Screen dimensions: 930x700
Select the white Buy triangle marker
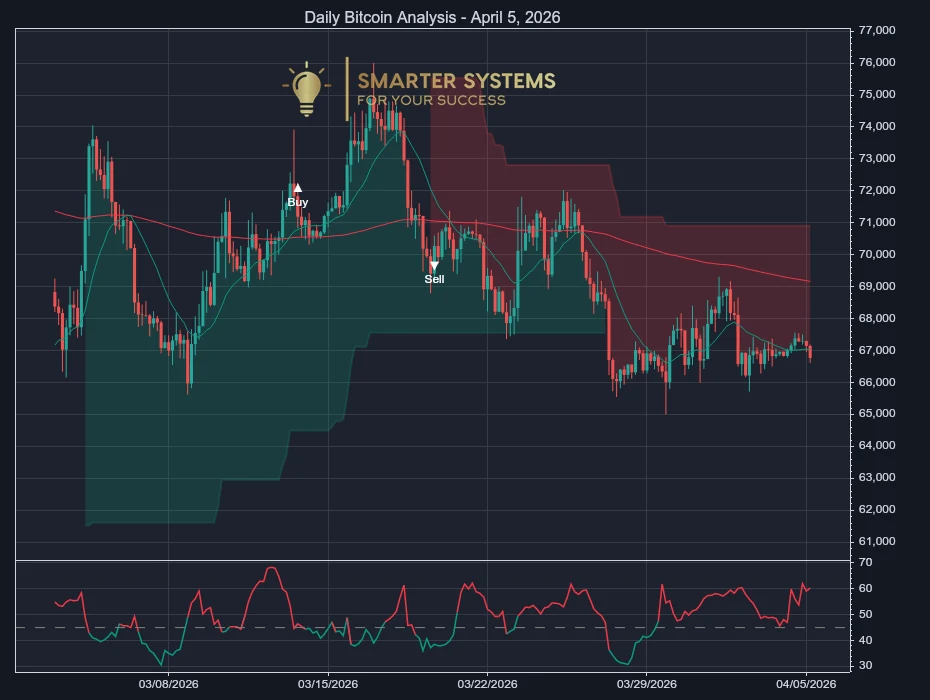(296, 186)
